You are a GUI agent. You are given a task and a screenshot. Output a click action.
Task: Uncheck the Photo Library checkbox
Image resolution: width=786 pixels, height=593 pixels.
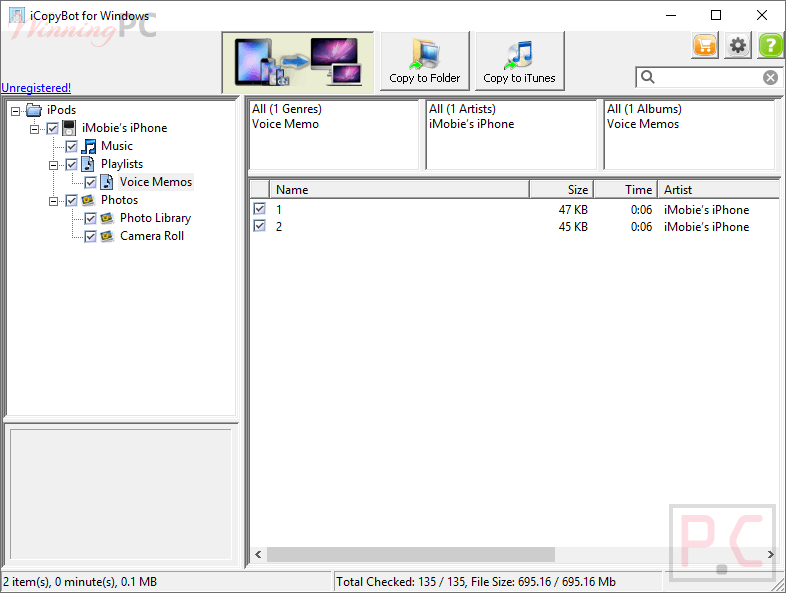[x=90, y=219]
